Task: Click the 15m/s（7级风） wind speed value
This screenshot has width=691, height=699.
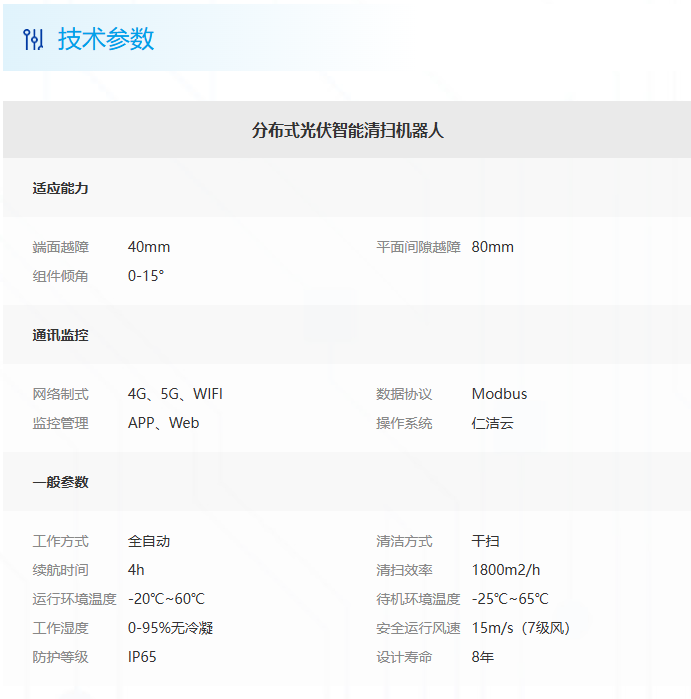Action: click(x=520, y=628)
